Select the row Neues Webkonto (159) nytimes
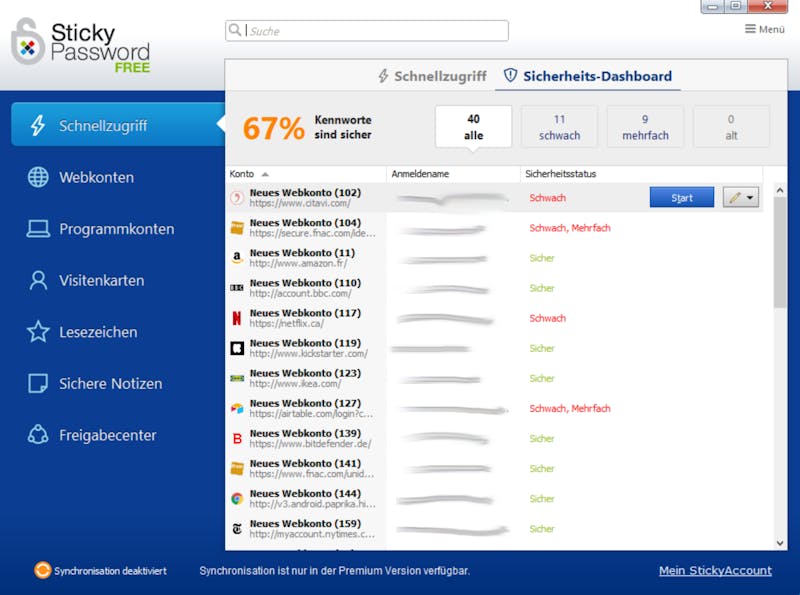The image size is (800, 595). tap(494, 529)
